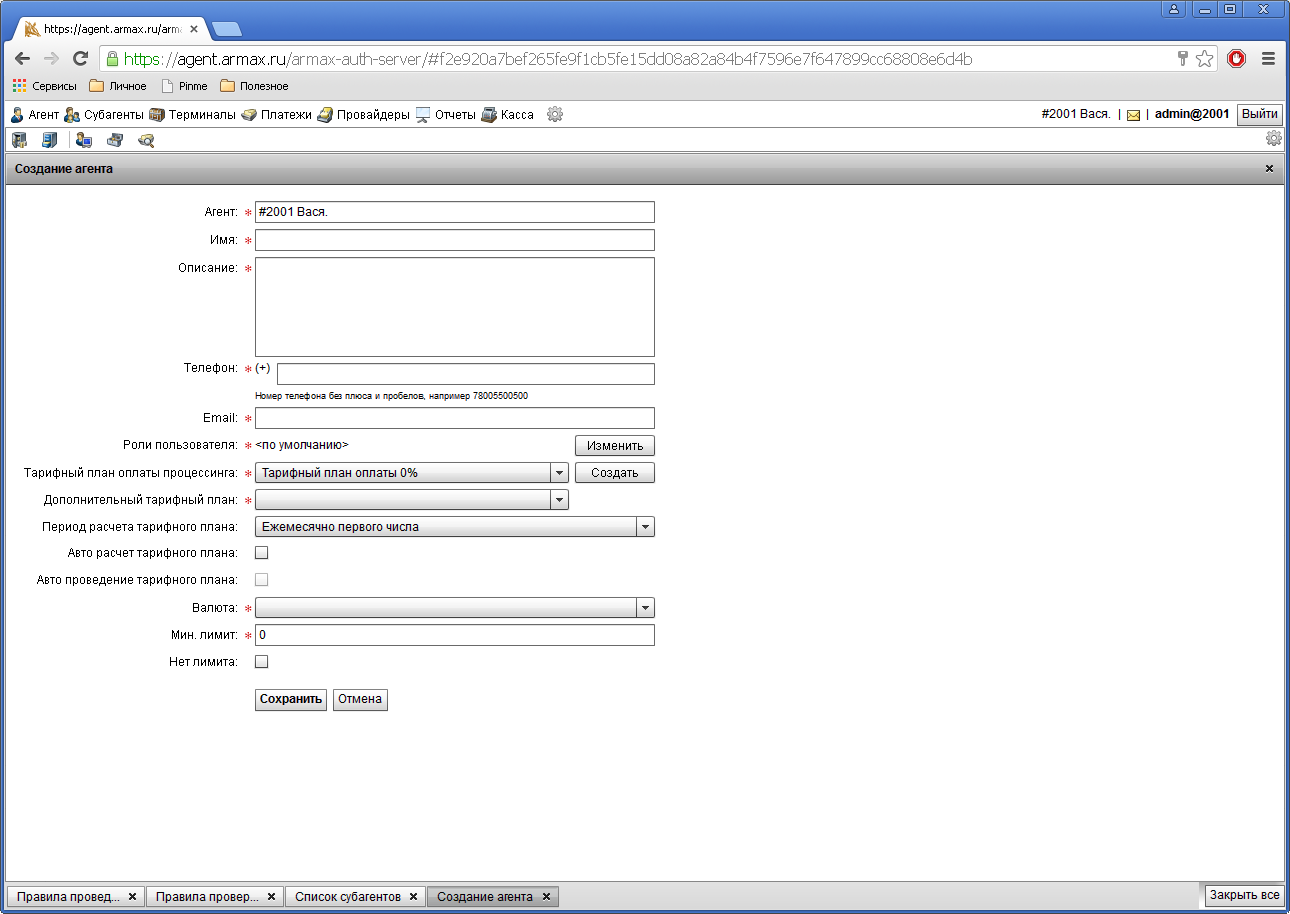1290x914 pixels.
Task: Click the cash register toolbar icon
Action: coord(115,140)
